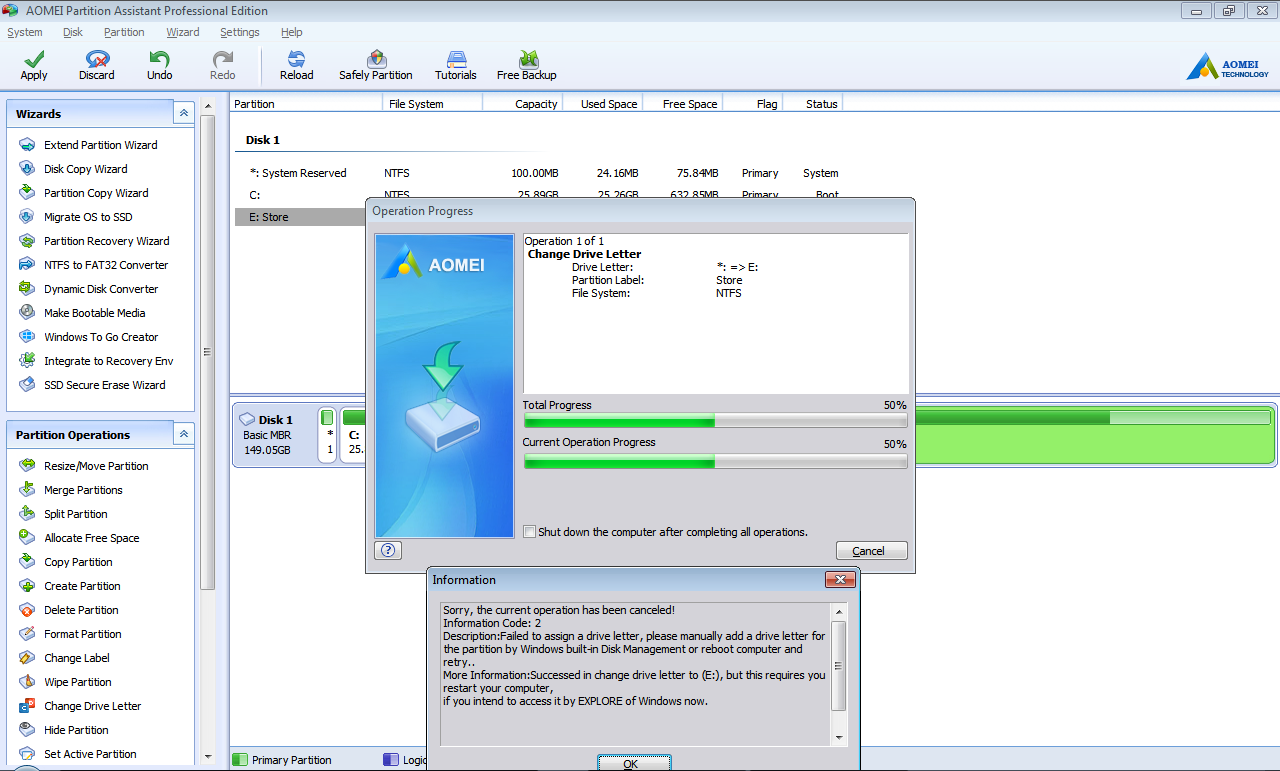The image size is (1280, 771).
Task: Click help question mark in Operation Progress
Action: tap(388, 550)
